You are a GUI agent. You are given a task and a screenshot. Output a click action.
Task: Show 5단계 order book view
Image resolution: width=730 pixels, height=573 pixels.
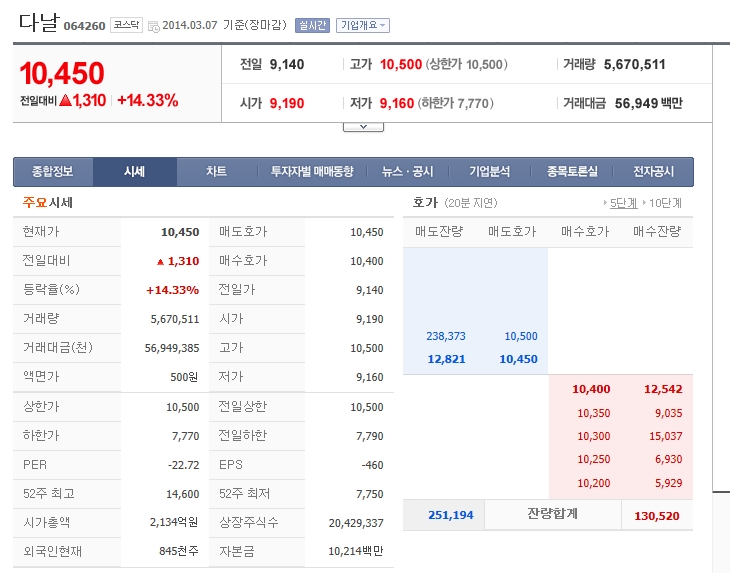point(623,203)
